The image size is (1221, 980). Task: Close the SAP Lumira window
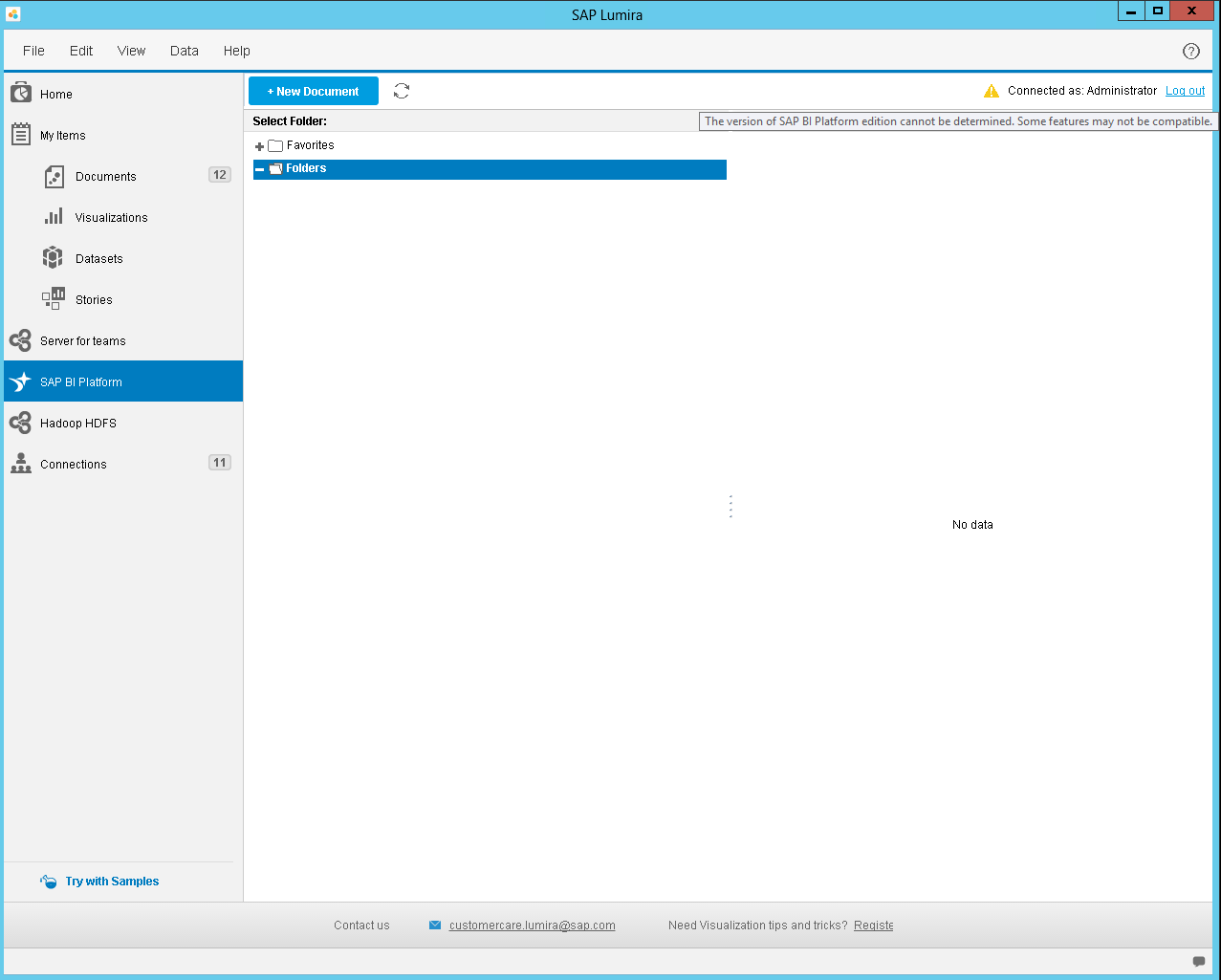point(1192,11)
